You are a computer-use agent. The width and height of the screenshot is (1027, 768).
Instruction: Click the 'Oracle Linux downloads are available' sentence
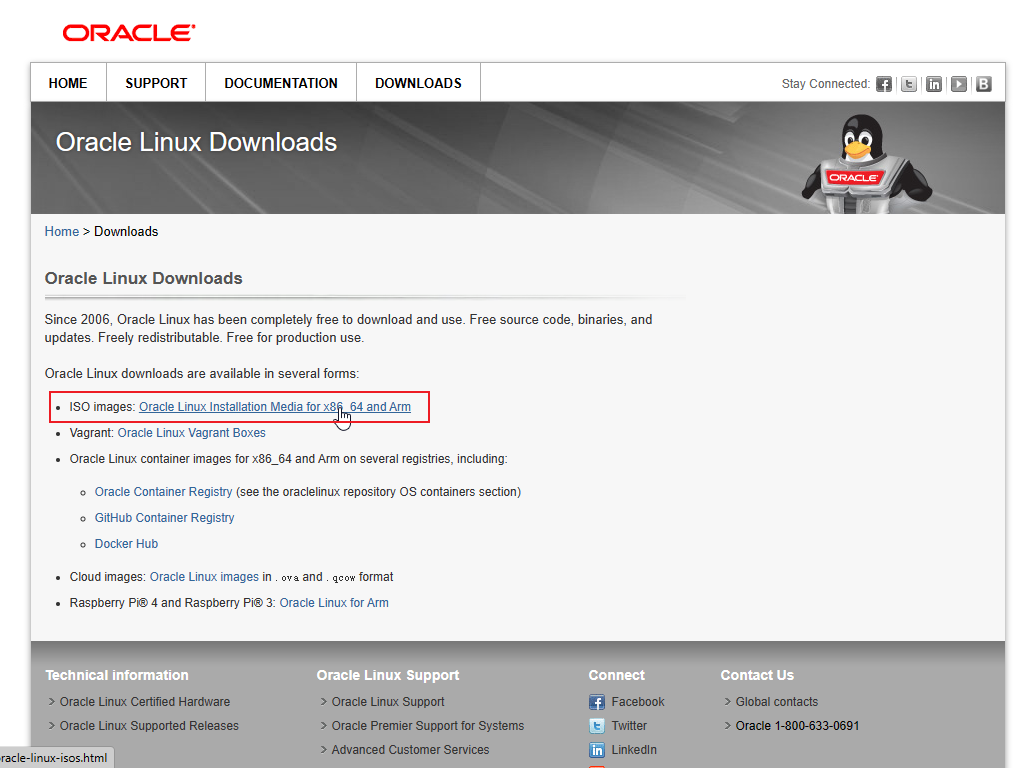[x=202, y=374]
